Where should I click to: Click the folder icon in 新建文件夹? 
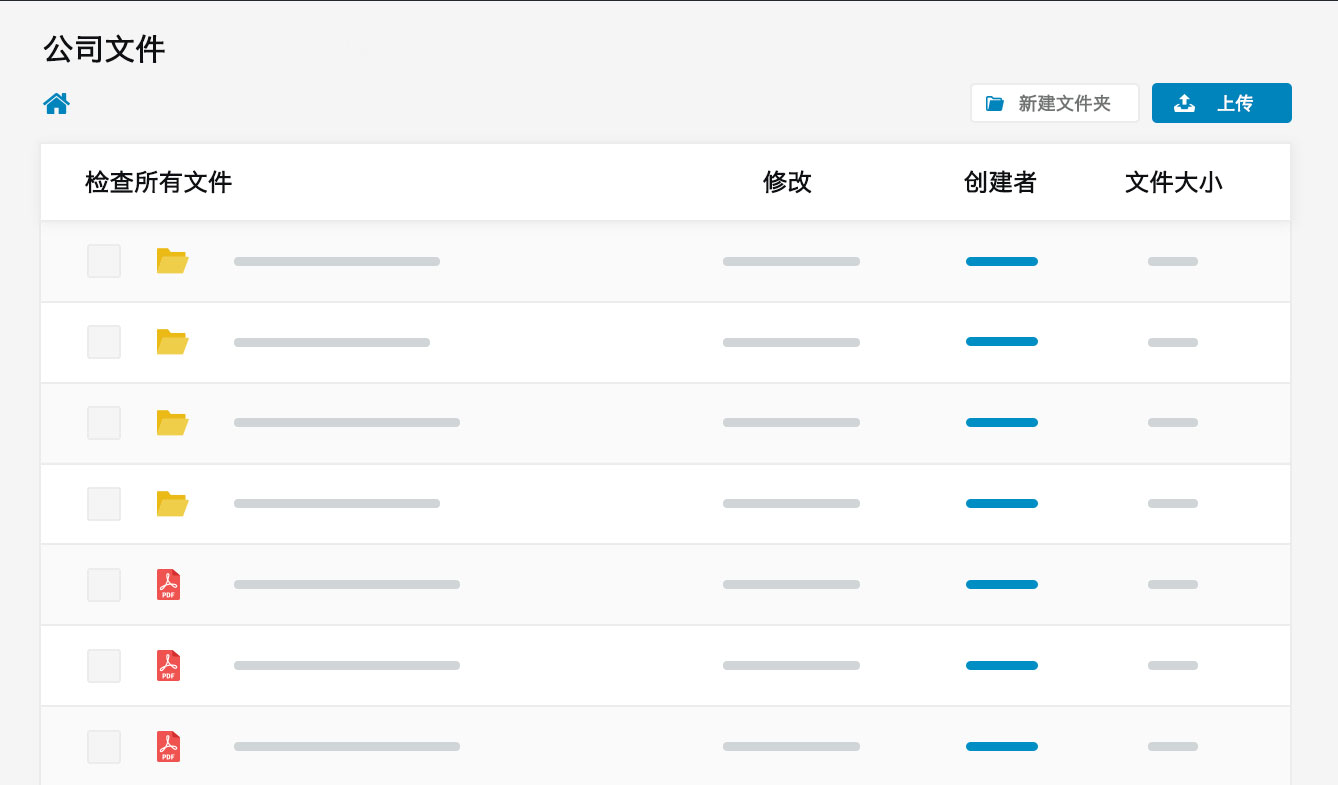[x=994, y=103]
